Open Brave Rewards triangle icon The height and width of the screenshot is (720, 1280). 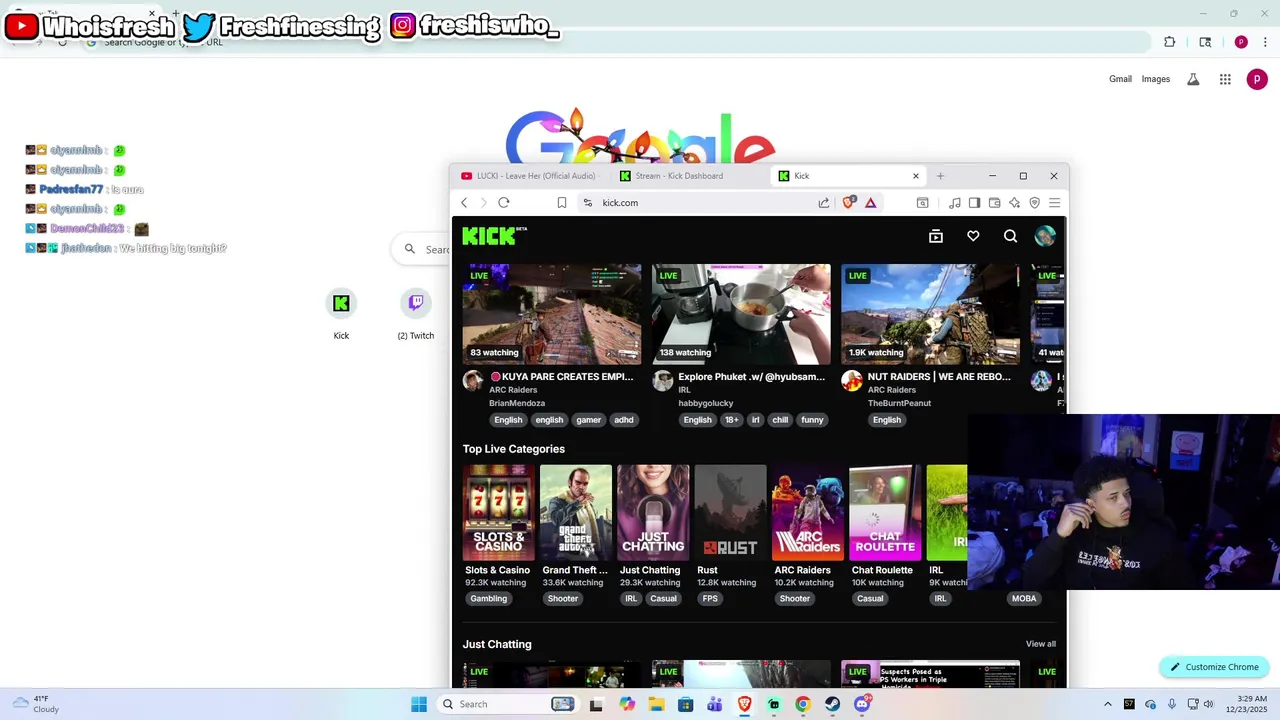pyautogui.click(x=871, y=203)
